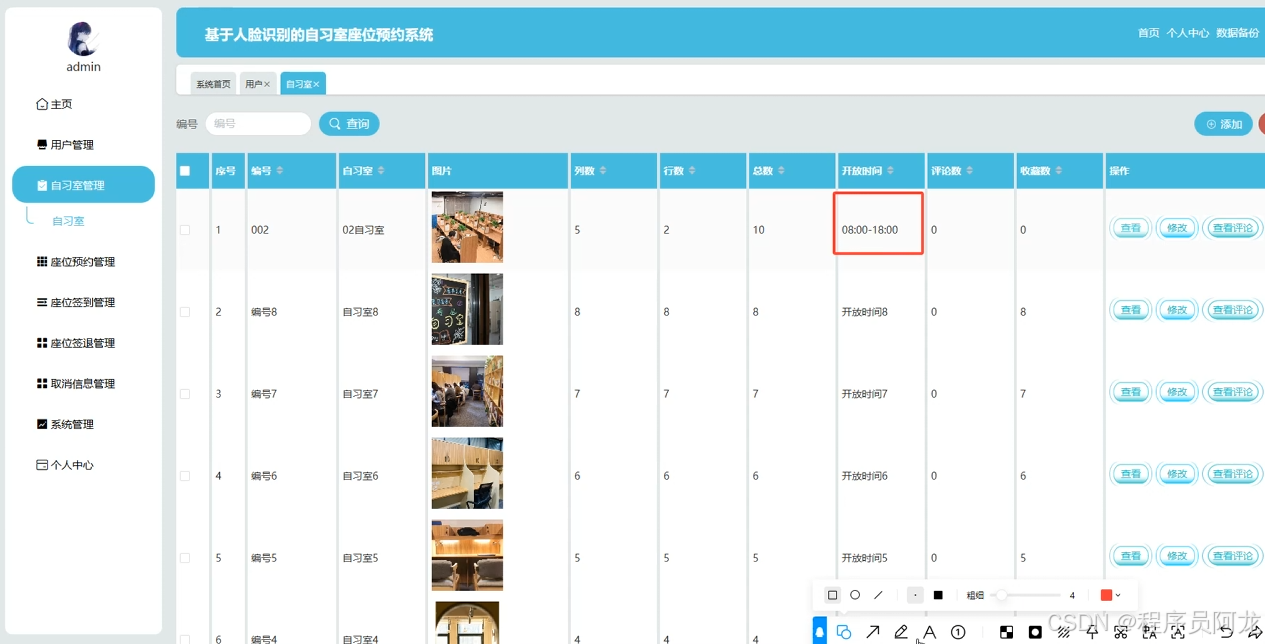Undo the last annotation

click(1227, 632)
